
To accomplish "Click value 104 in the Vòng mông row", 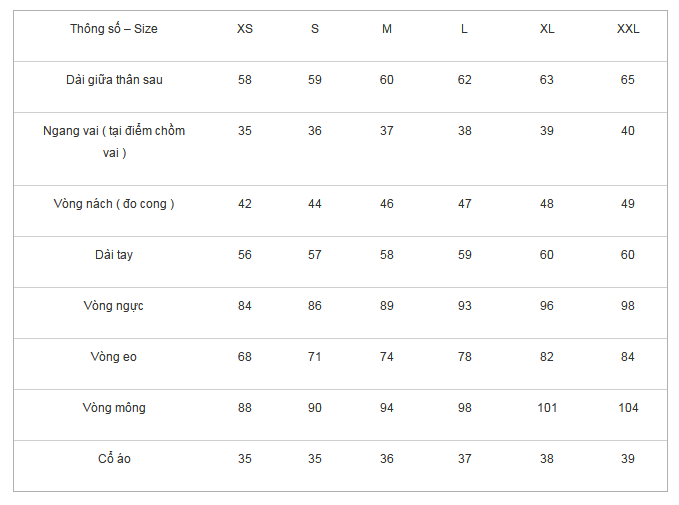I will point(628,408).
